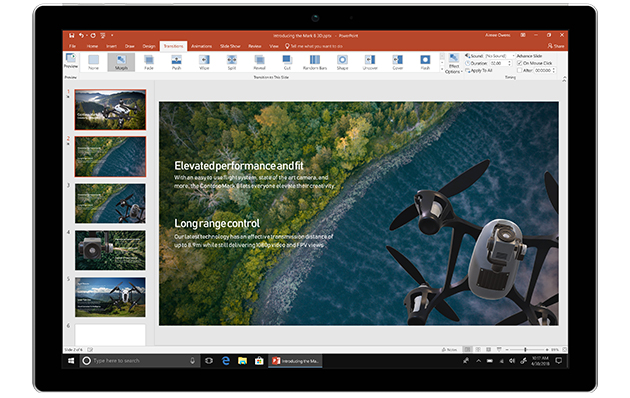Open Windows Start menu
630x398 pixels.
pyautogui.click(x=71, y=361)
